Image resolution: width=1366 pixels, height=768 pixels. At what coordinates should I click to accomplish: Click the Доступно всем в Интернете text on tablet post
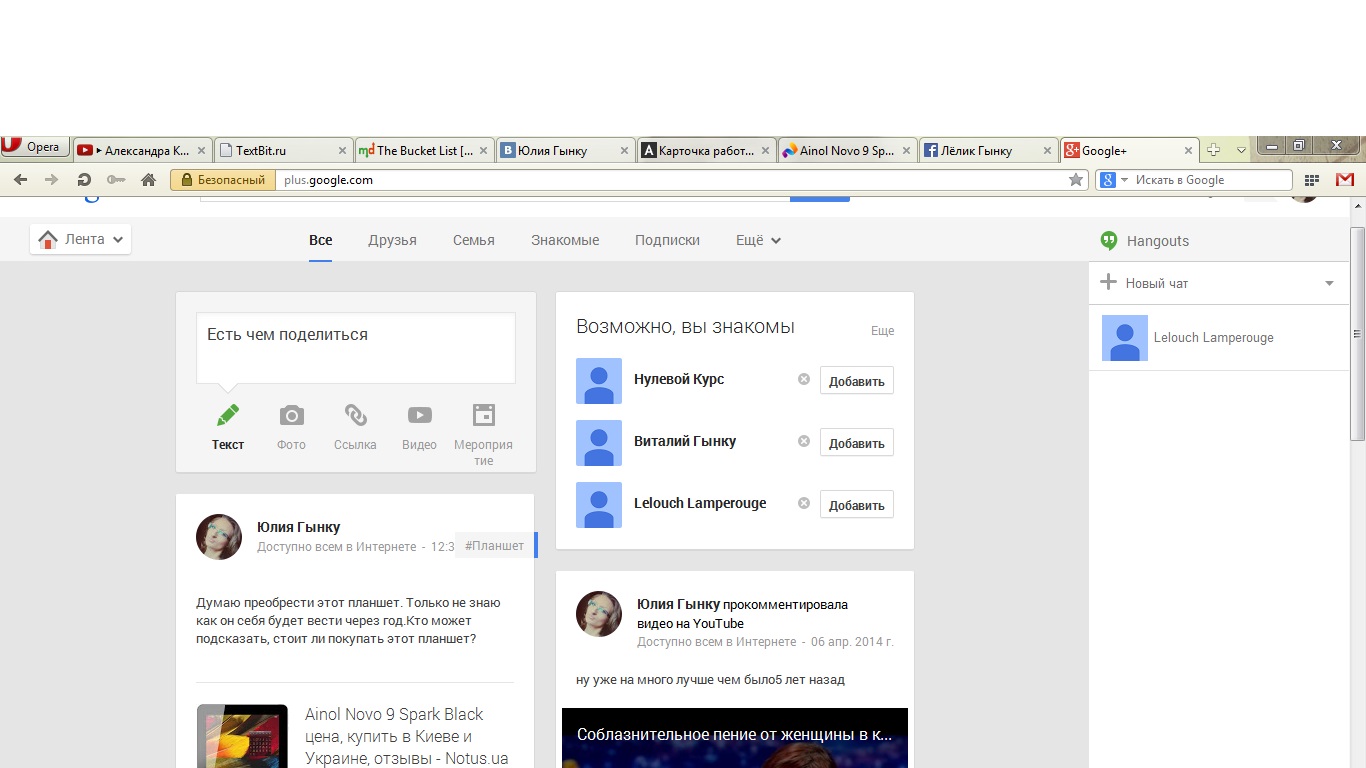pyautogui.click(x=336, y=547)
